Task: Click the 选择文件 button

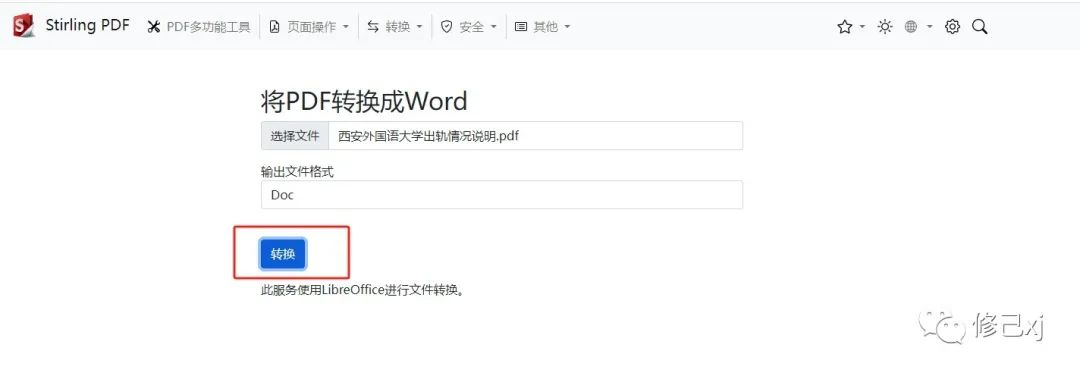Action: [295, 136]
